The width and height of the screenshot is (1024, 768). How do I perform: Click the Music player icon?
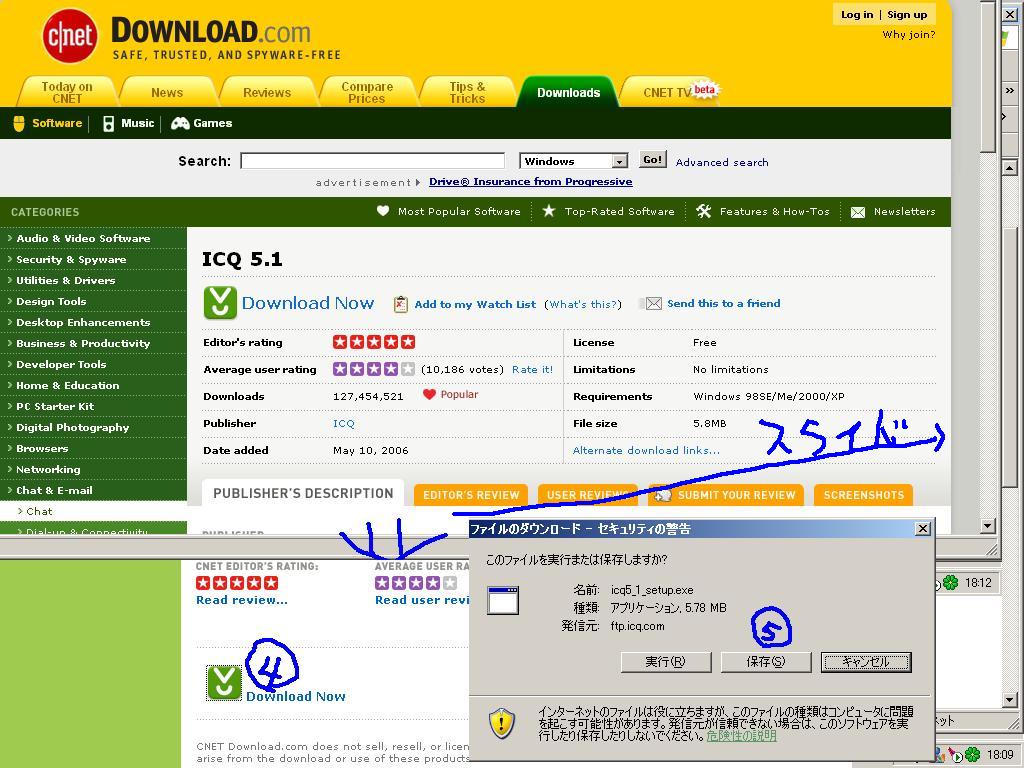pyautogui.click(x=108, y=123)
